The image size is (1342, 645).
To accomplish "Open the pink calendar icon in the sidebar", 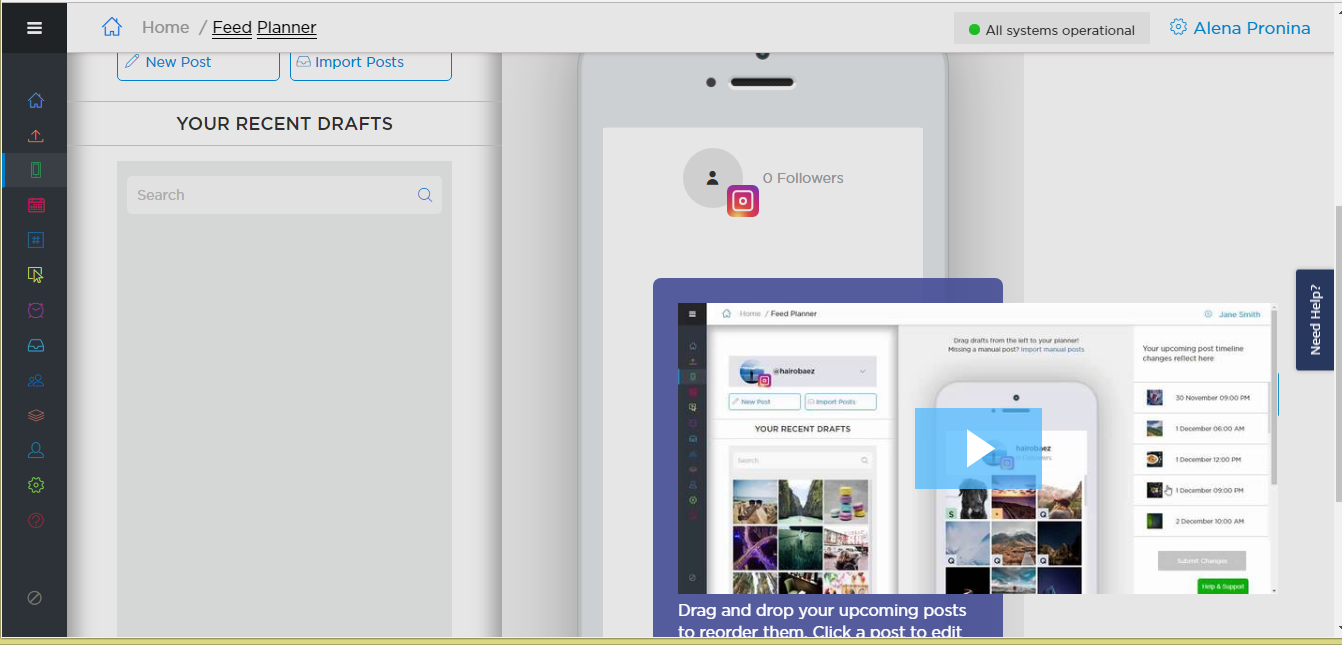I will (36, 205).
